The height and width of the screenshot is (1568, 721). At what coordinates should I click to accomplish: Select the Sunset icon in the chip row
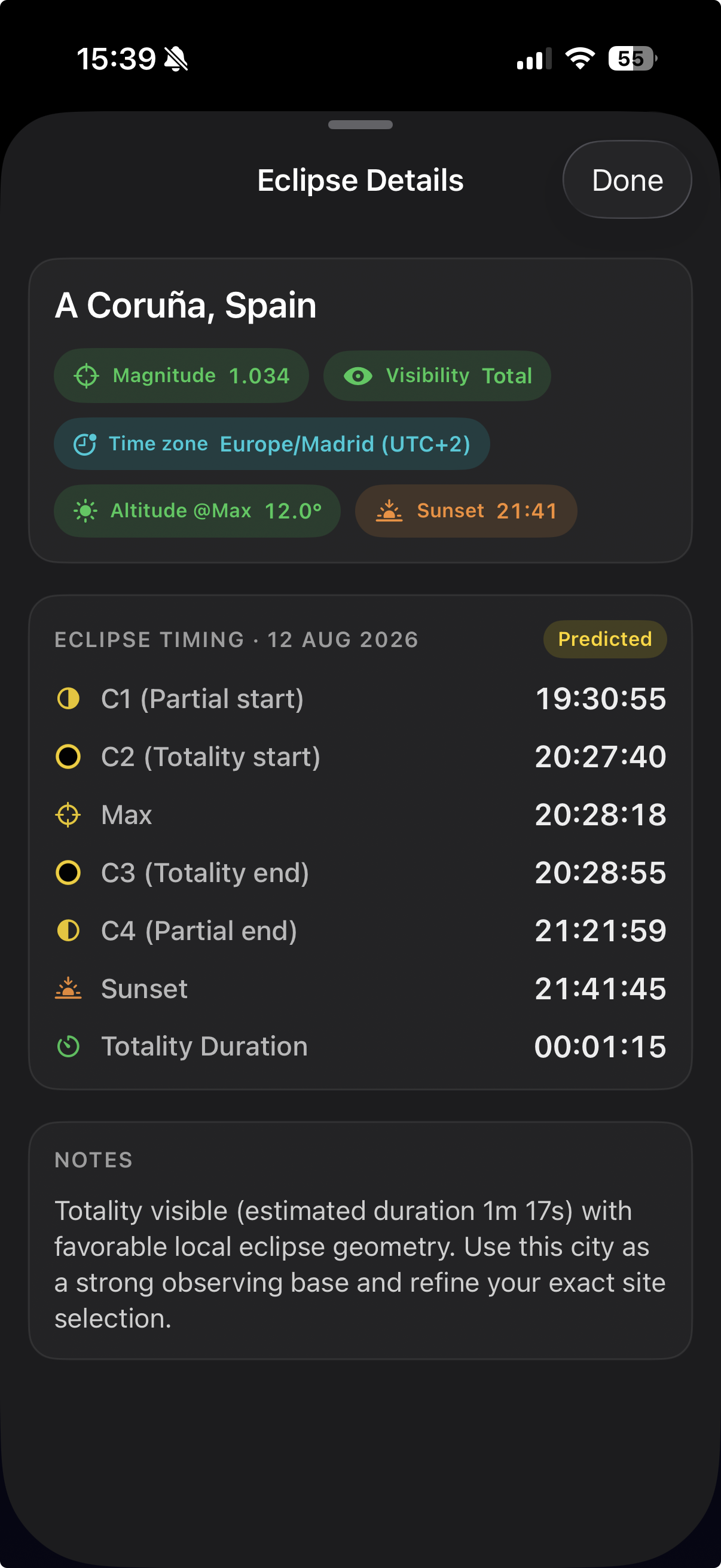pyautogui.click(x=390, y=511)
